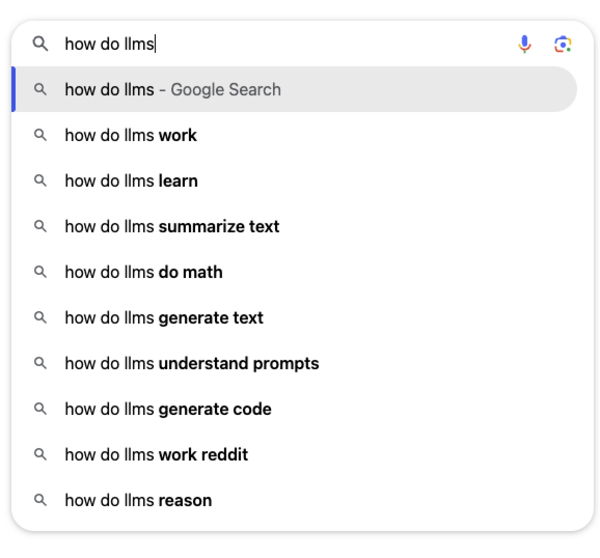Pick the "how do llms reason" suggestion

pyautogui.click(x=138, y=500)
